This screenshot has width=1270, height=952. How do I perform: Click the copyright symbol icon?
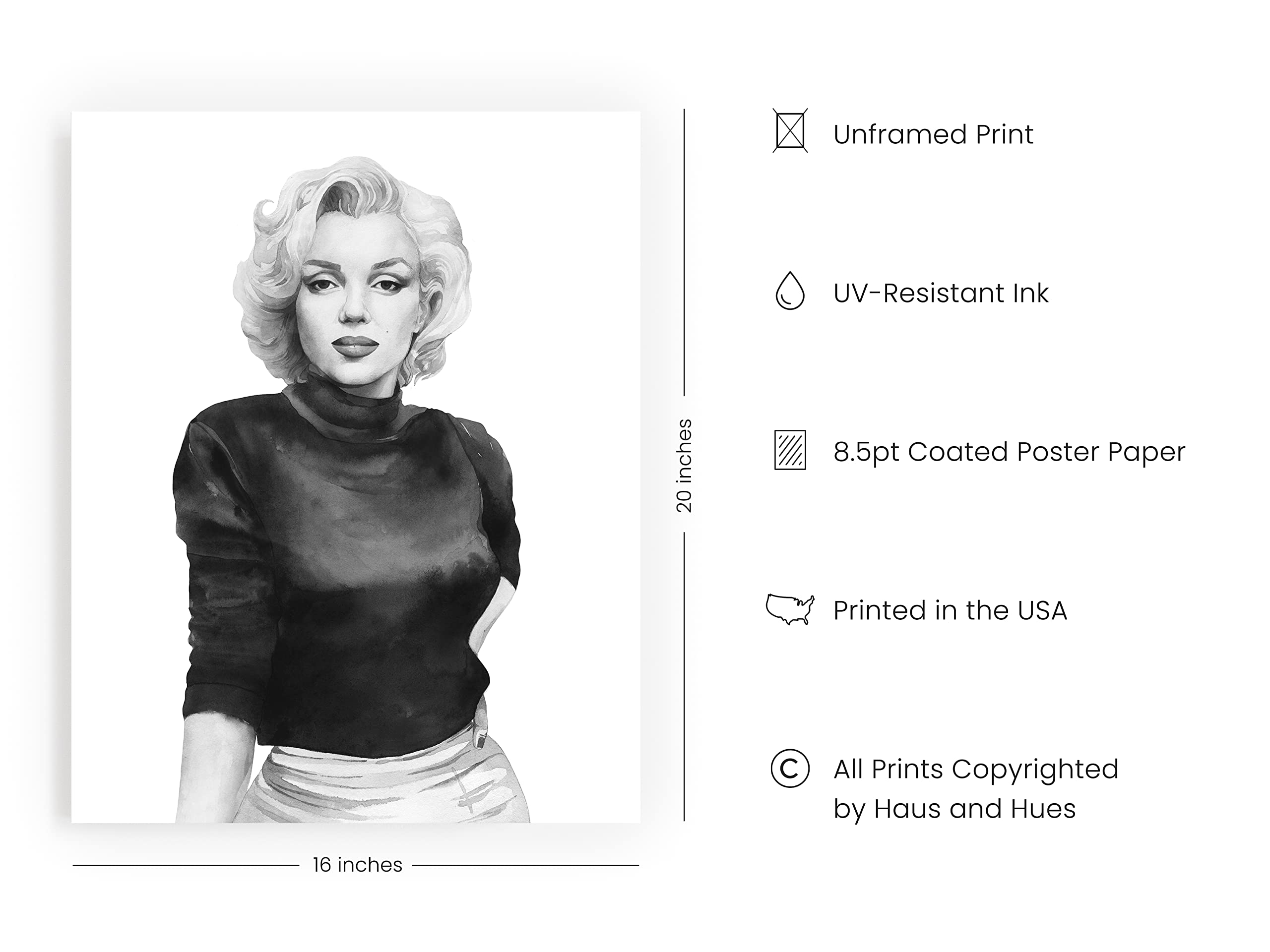[790, 769]
